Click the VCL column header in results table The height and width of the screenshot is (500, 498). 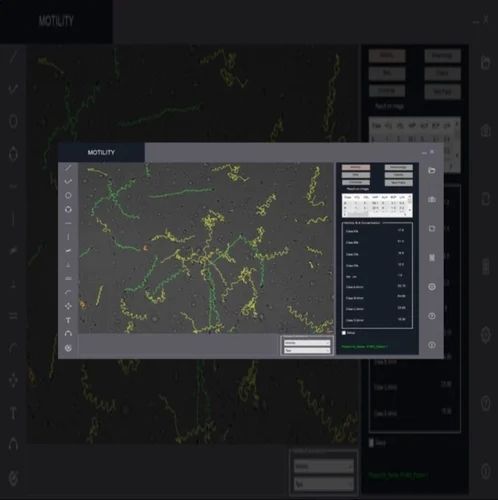[357, 197]
